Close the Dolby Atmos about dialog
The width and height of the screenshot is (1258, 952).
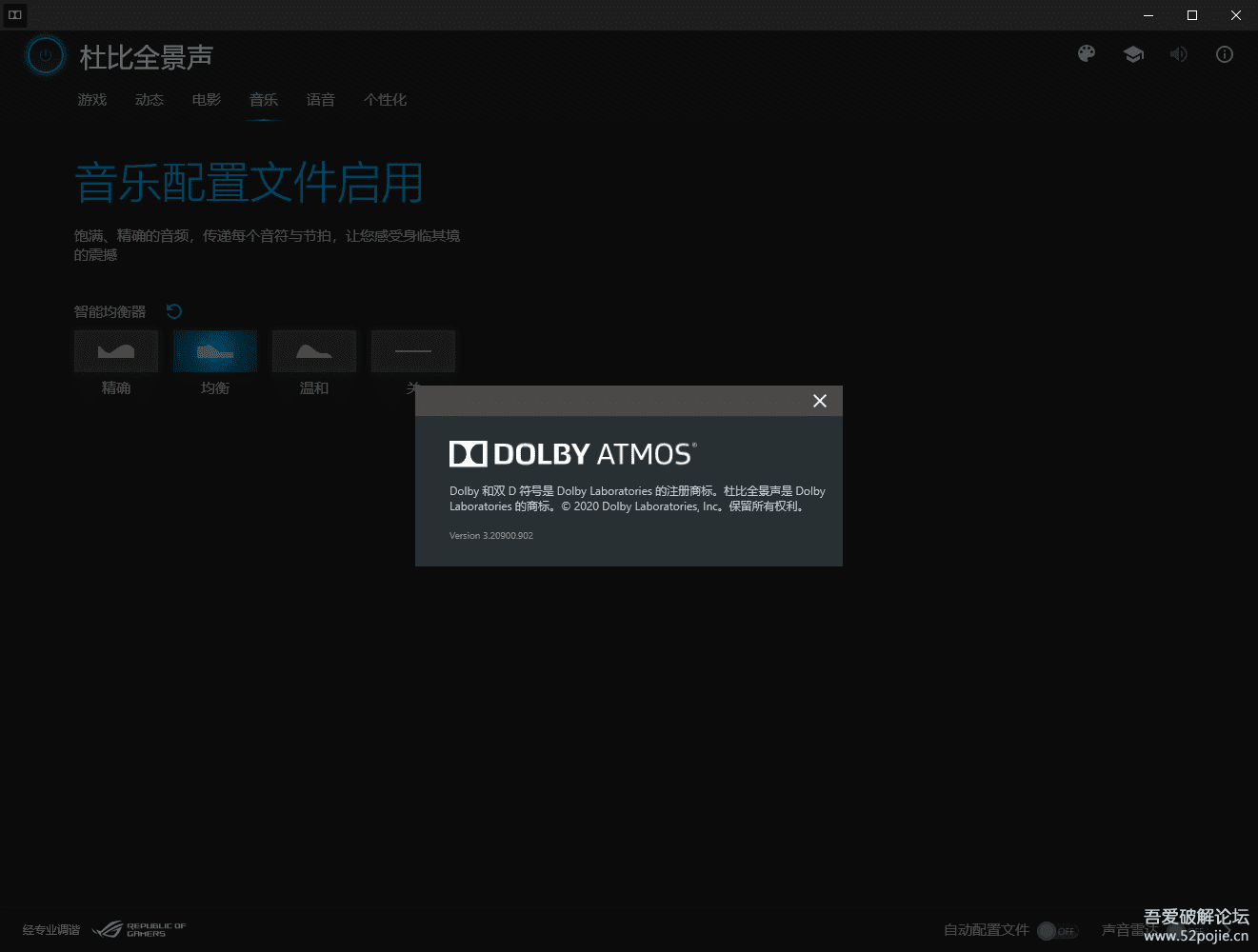820,401
